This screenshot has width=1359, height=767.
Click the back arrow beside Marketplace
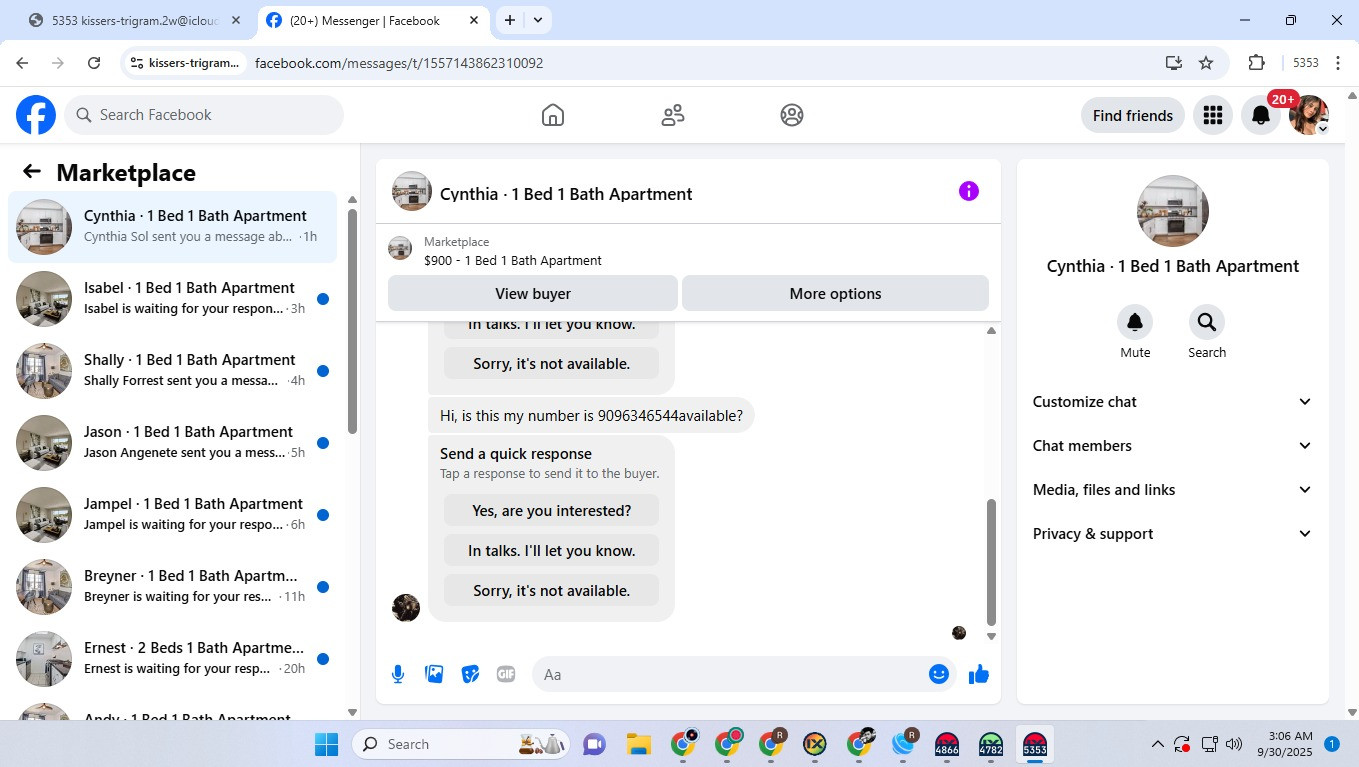coord(32,172)
